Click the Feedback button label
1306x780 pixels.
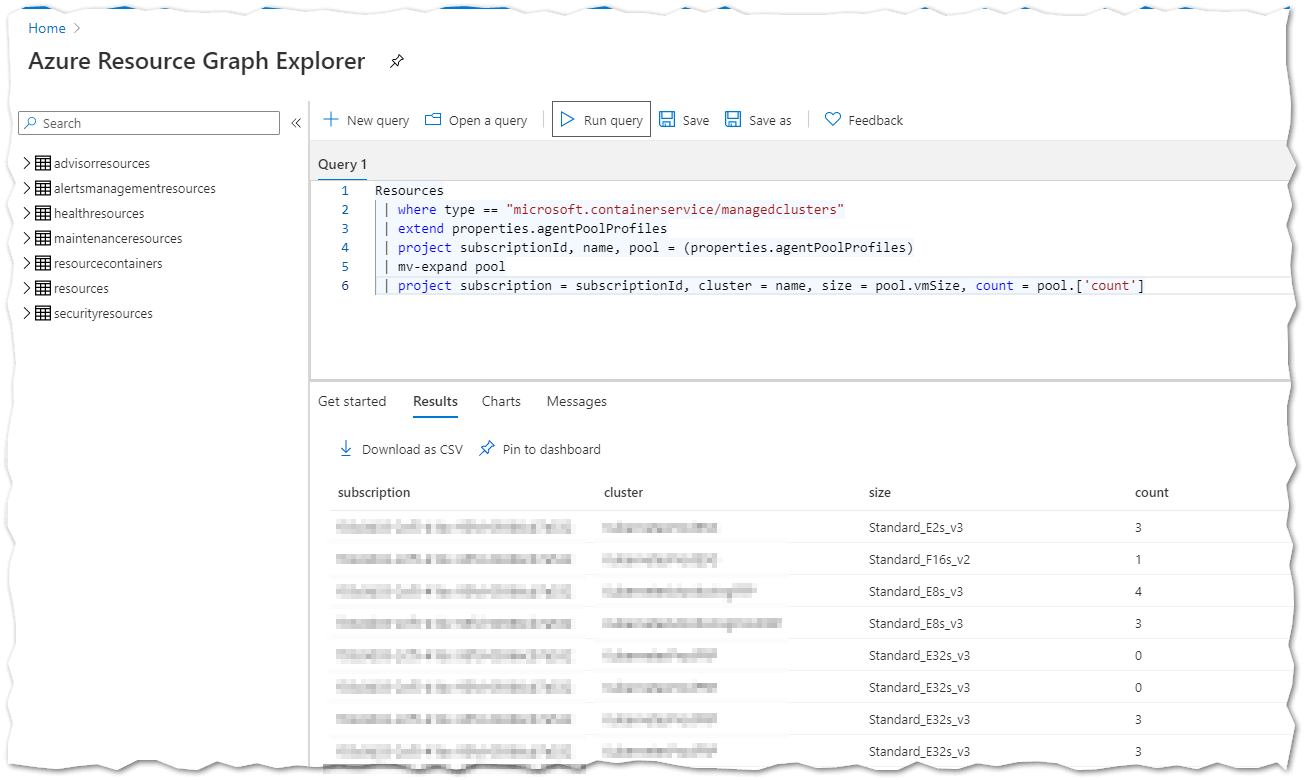[x=875, y=120]
